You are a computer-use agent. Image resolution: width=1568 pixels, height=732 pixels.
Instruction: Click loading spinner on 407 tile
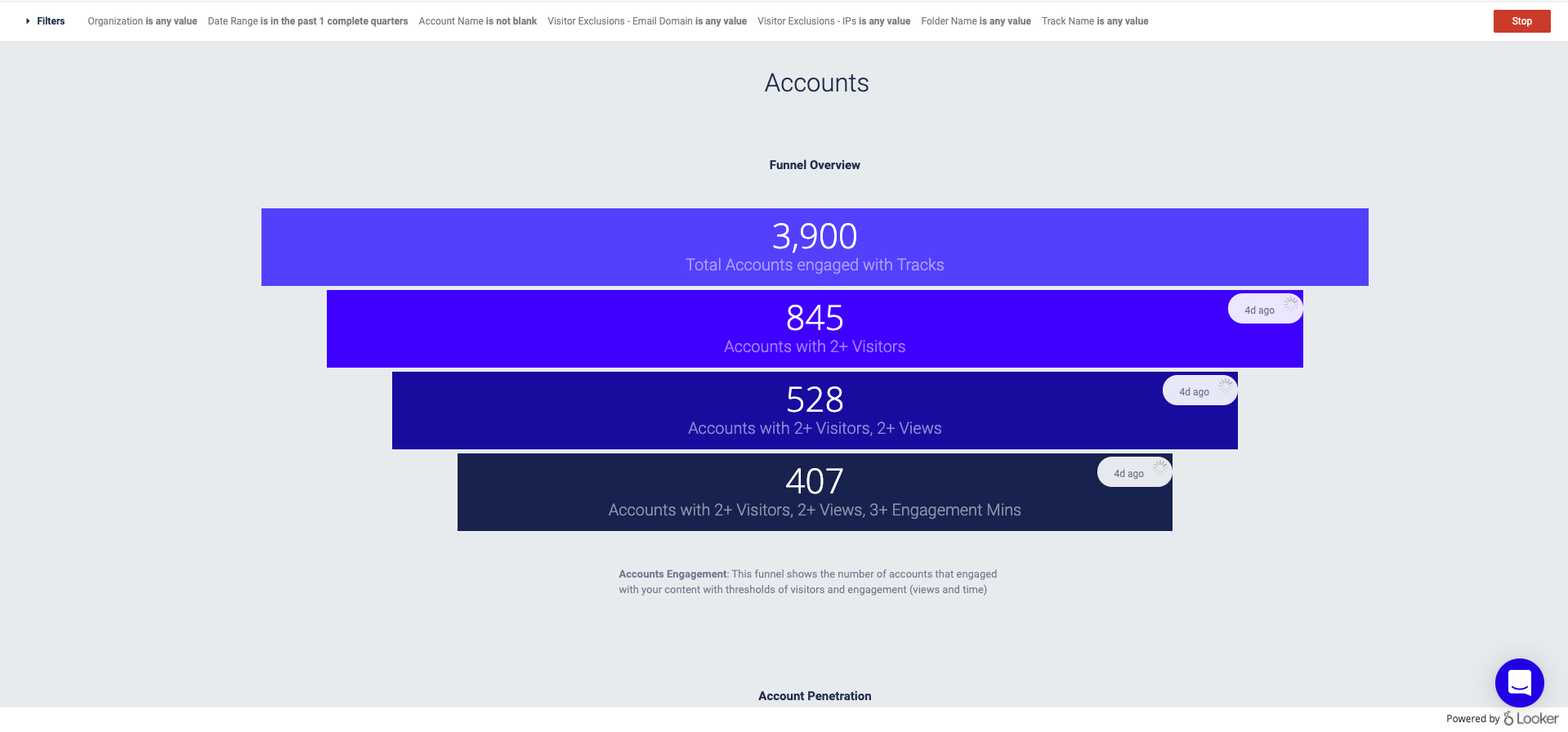(x=1159, y=468)
